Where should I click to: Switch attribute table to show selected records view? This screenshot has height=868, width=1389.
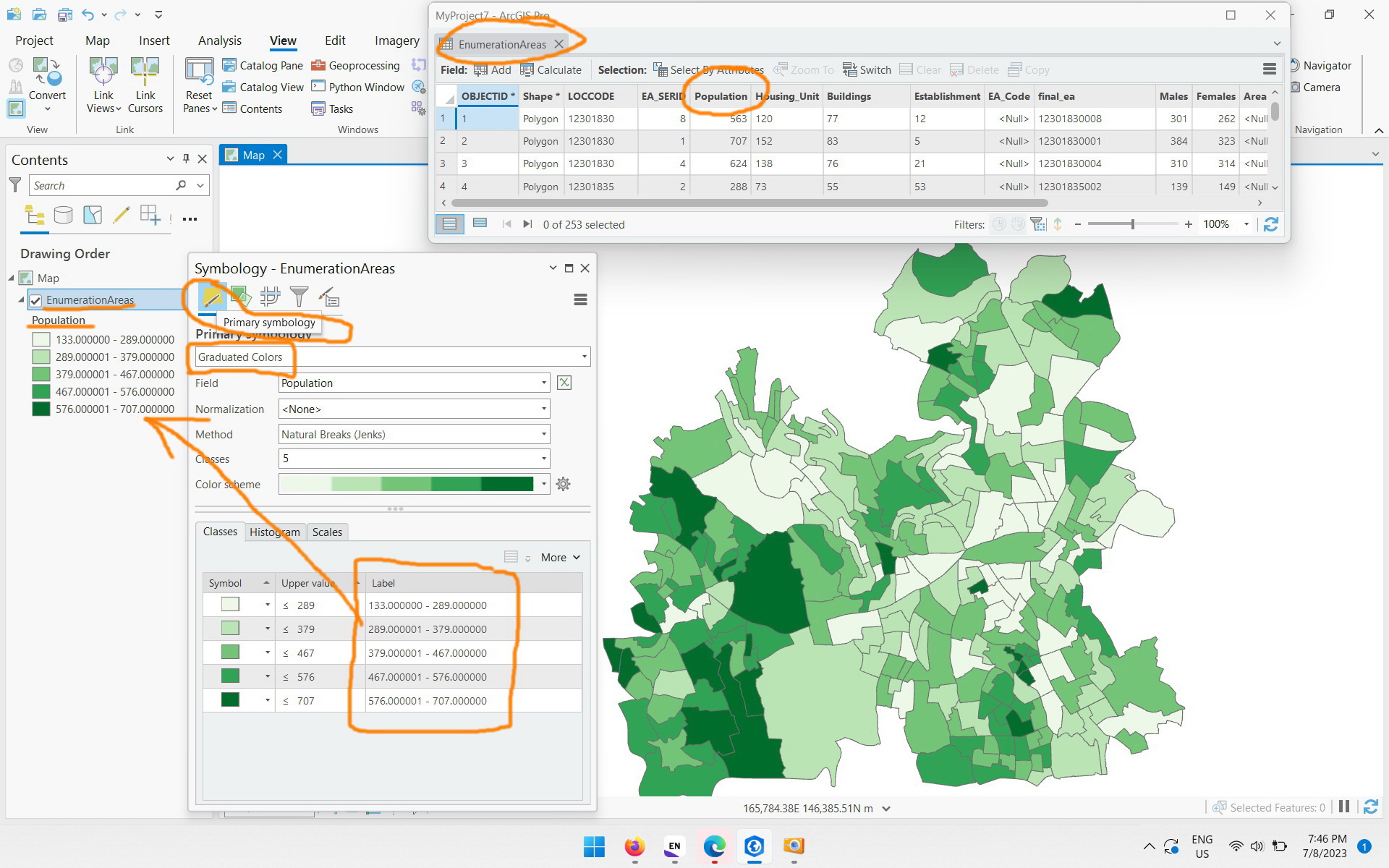(x=479, y=224)
